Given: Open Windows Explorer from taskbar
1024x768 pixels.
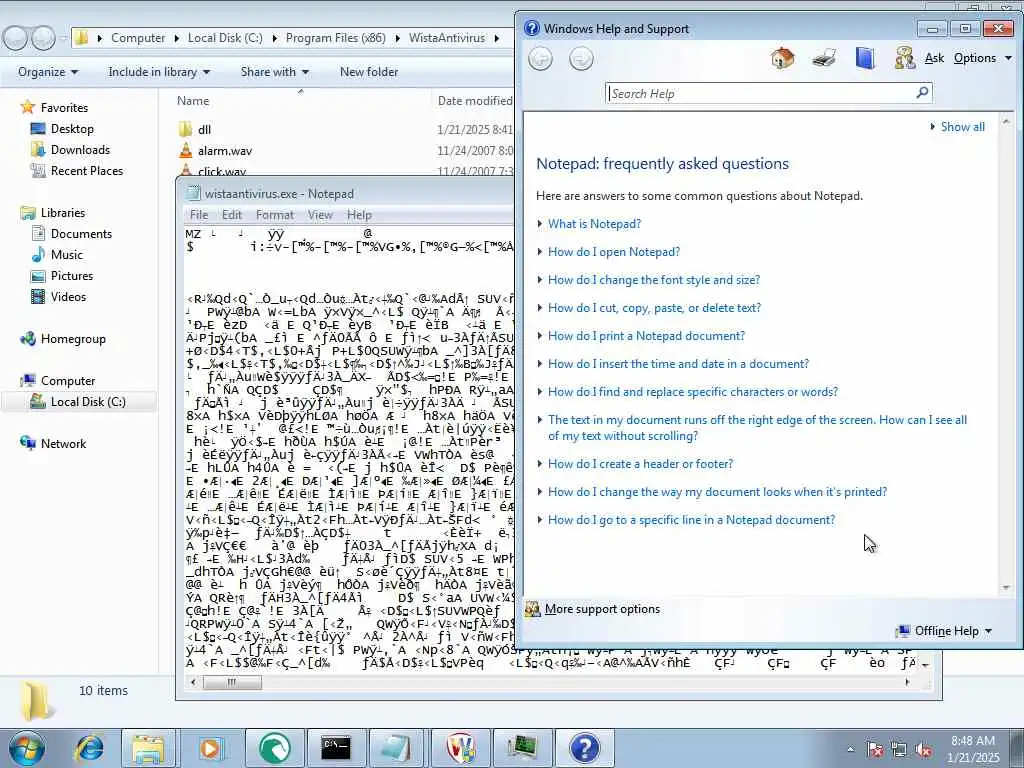Looking at the screenshot, I should [149, 748].
